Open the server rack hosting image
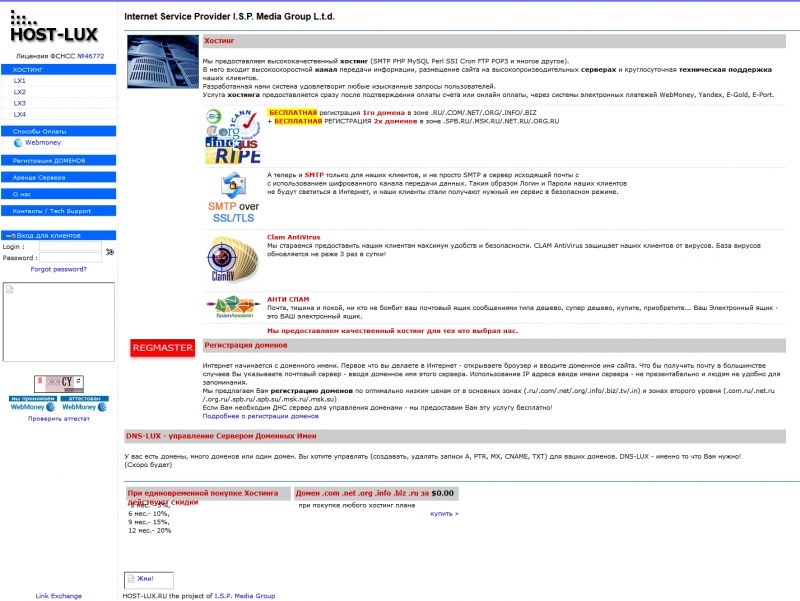Image resolution: width=800 pixels, height=601 pixels. (163, 62)
